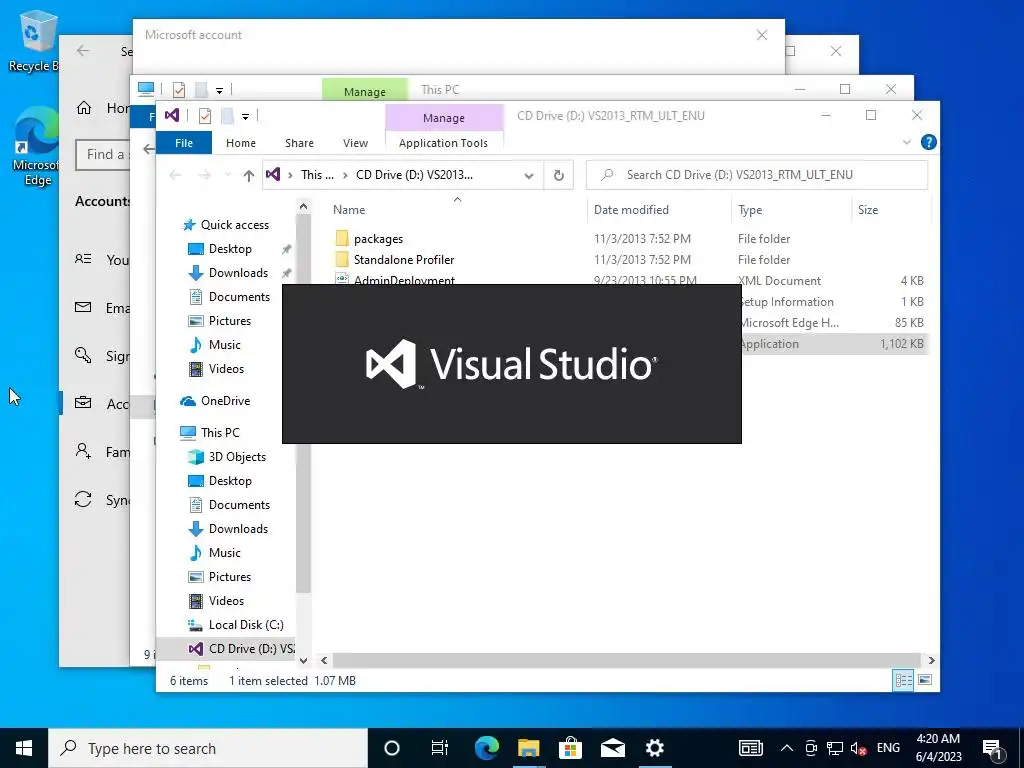
Task: Open the address bar history dropdown
Action: (x=529, y=175)
